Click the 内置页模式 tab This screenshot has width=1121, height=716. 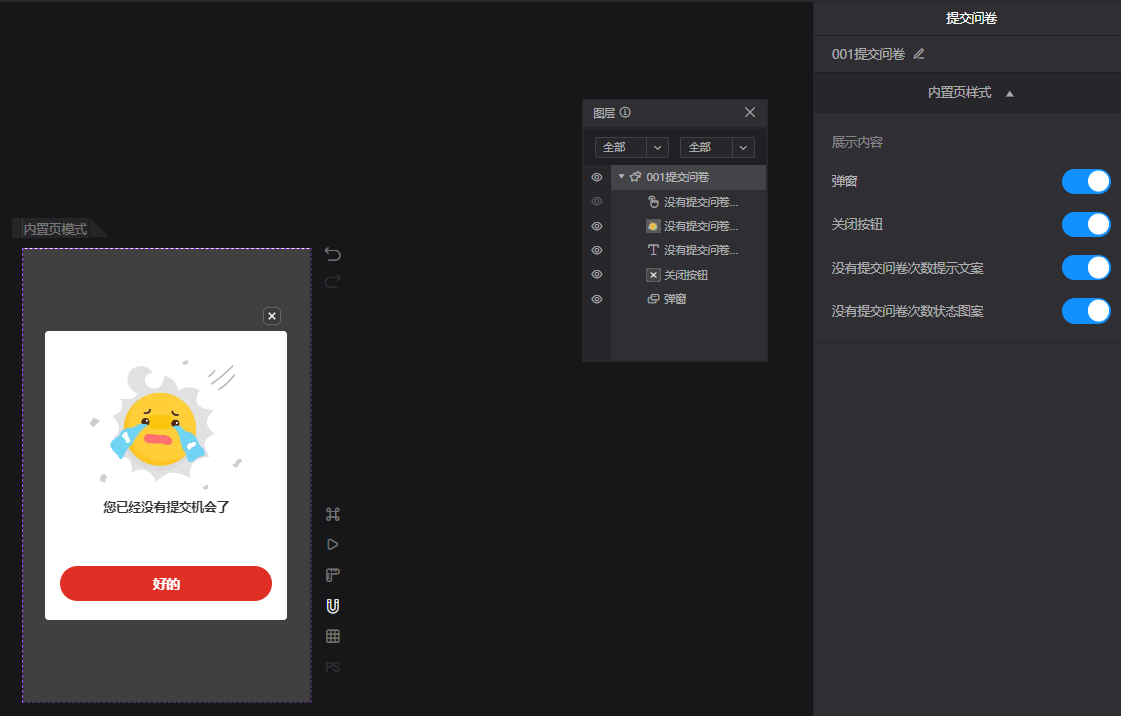point(56,229)
